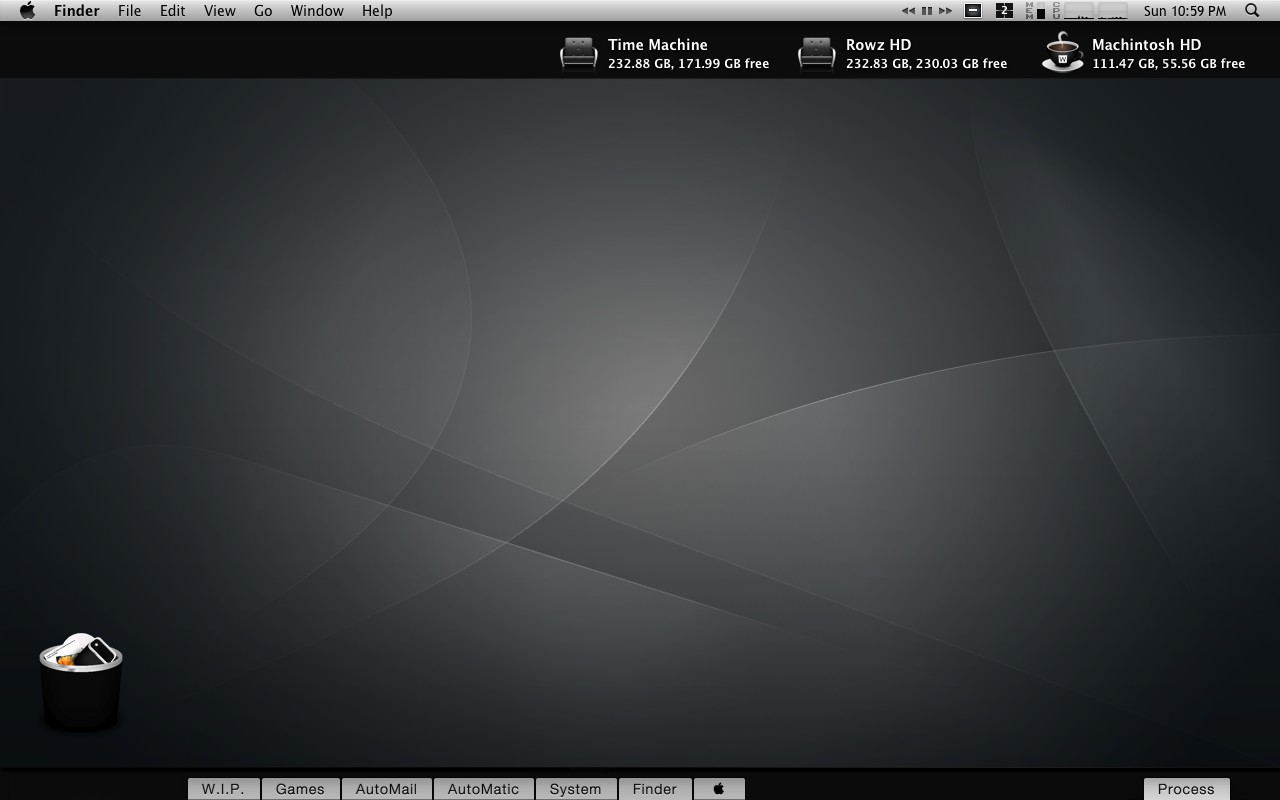1280x800 pixels.
Task: Open the Help menu
Action: pos(377,11)
